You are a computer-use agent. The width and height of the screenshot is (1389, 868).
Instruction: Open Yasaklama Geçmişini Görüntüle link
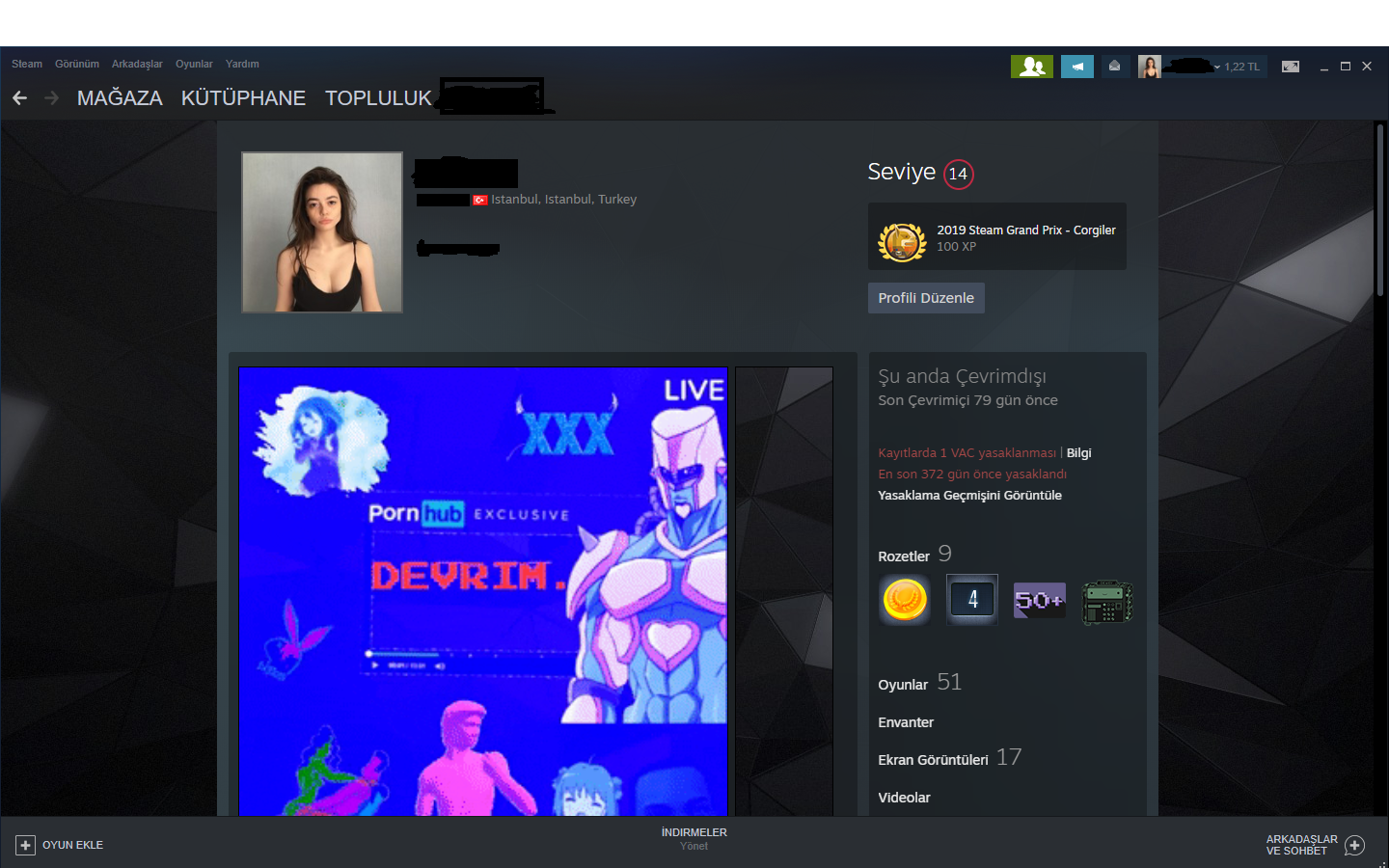point(969,496)
